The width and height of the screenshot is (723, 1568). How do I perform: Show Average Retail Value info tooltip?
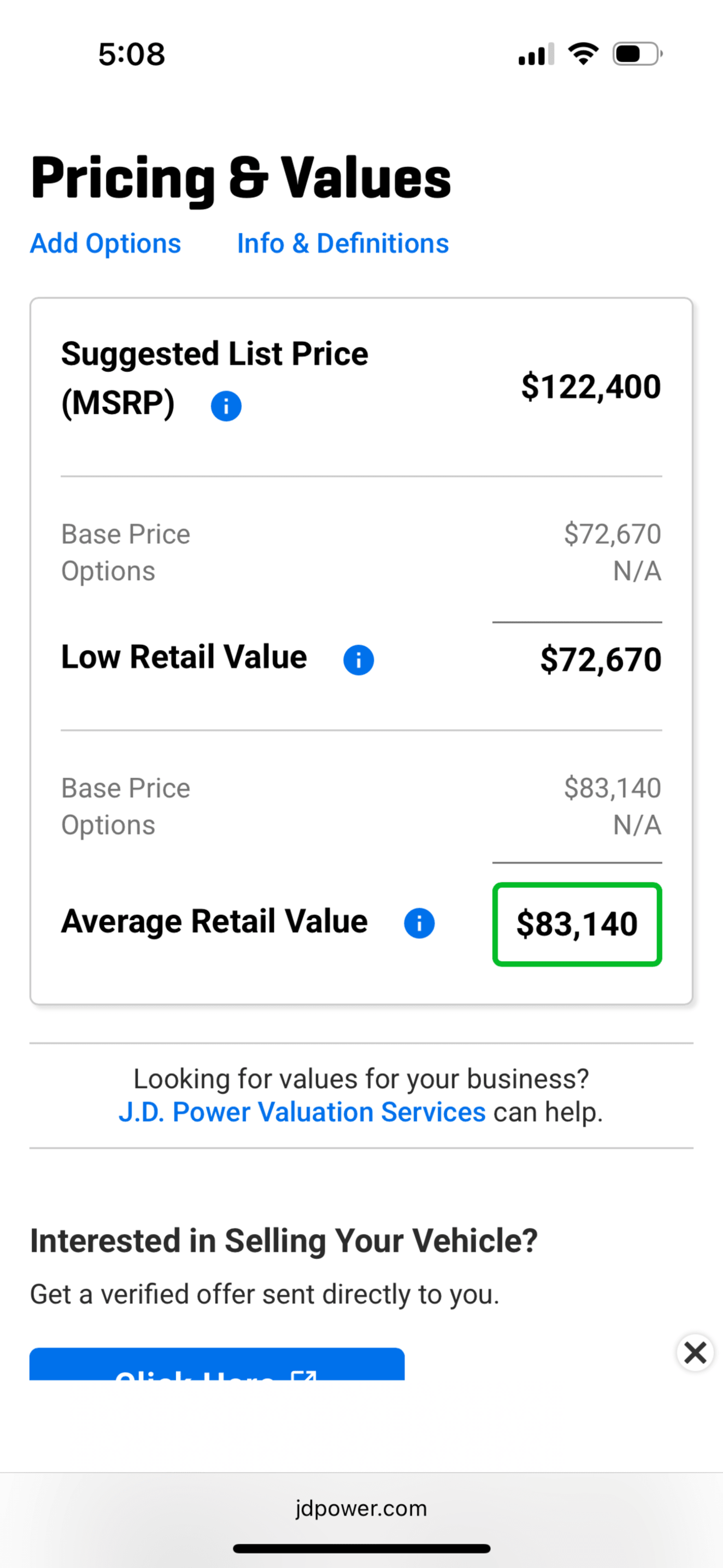click(419, 924)
